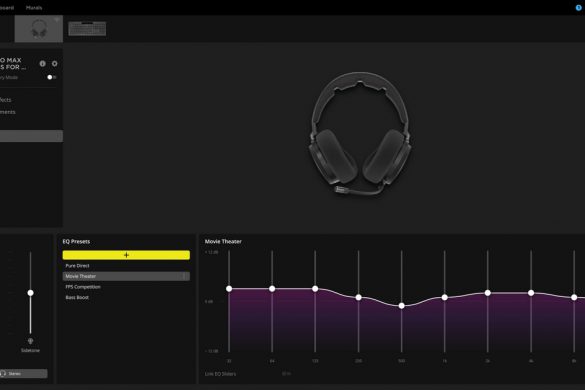Click the Sidetone volume slider handle

[31, 293]
